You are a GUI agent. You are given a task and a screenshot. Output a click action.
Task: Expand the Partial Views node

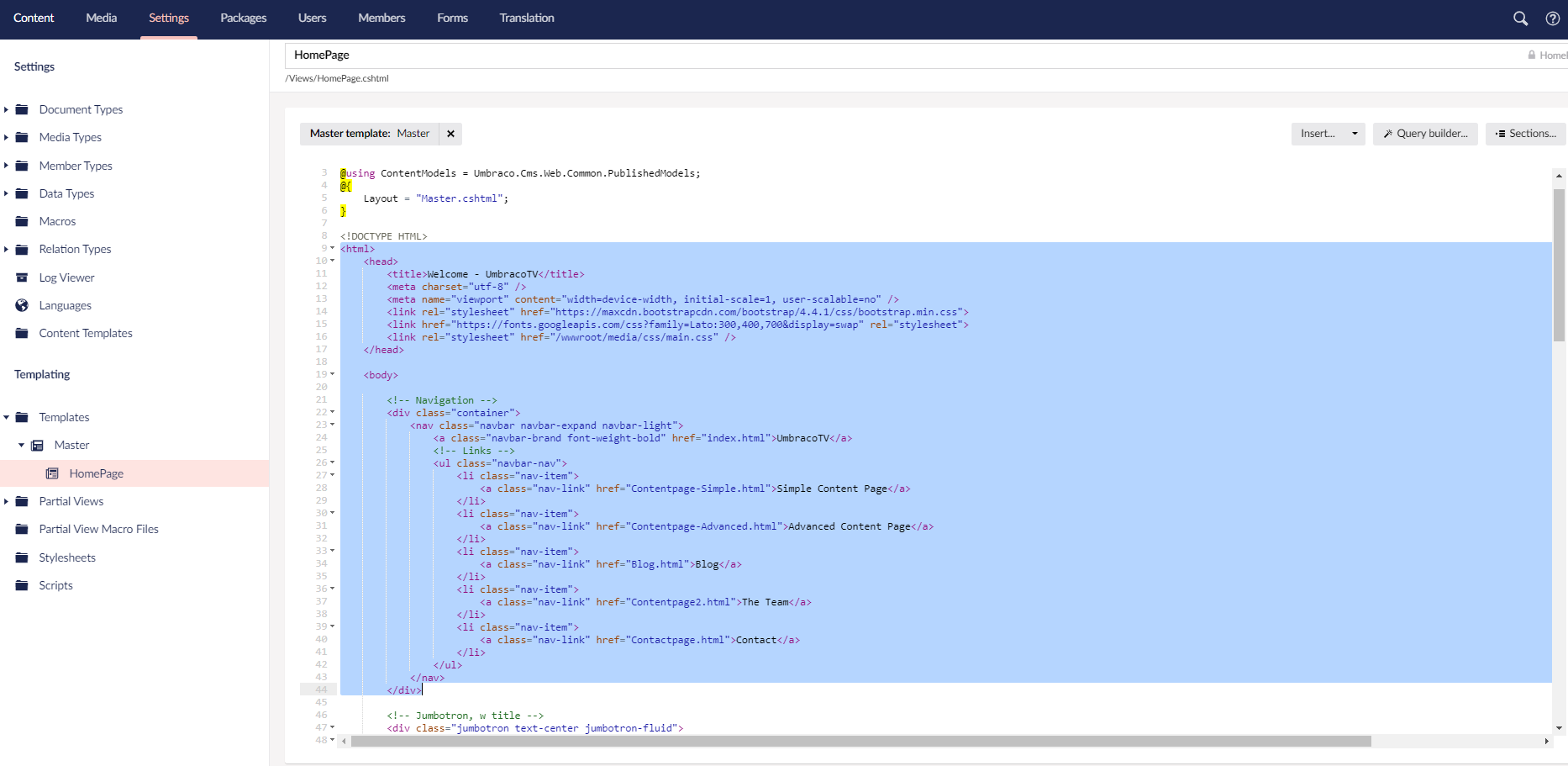6,501
